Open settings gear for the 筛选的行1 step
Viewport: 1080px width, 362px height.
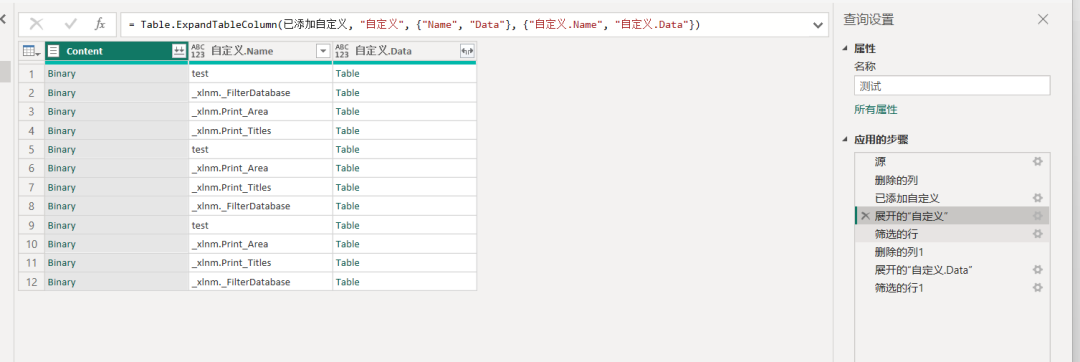1037,288
